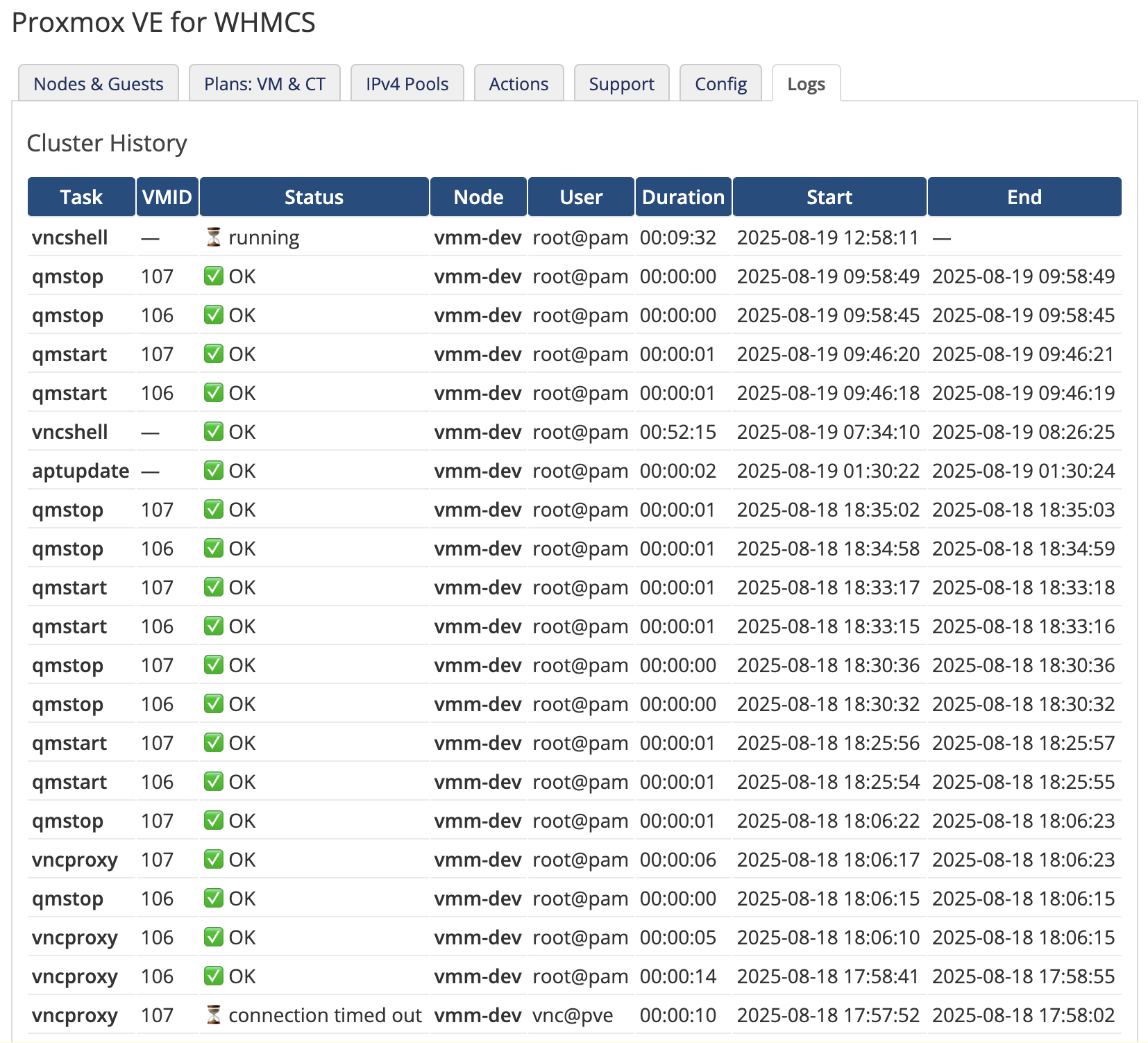Click green check in aptupdate row

(x=214, y=471)
